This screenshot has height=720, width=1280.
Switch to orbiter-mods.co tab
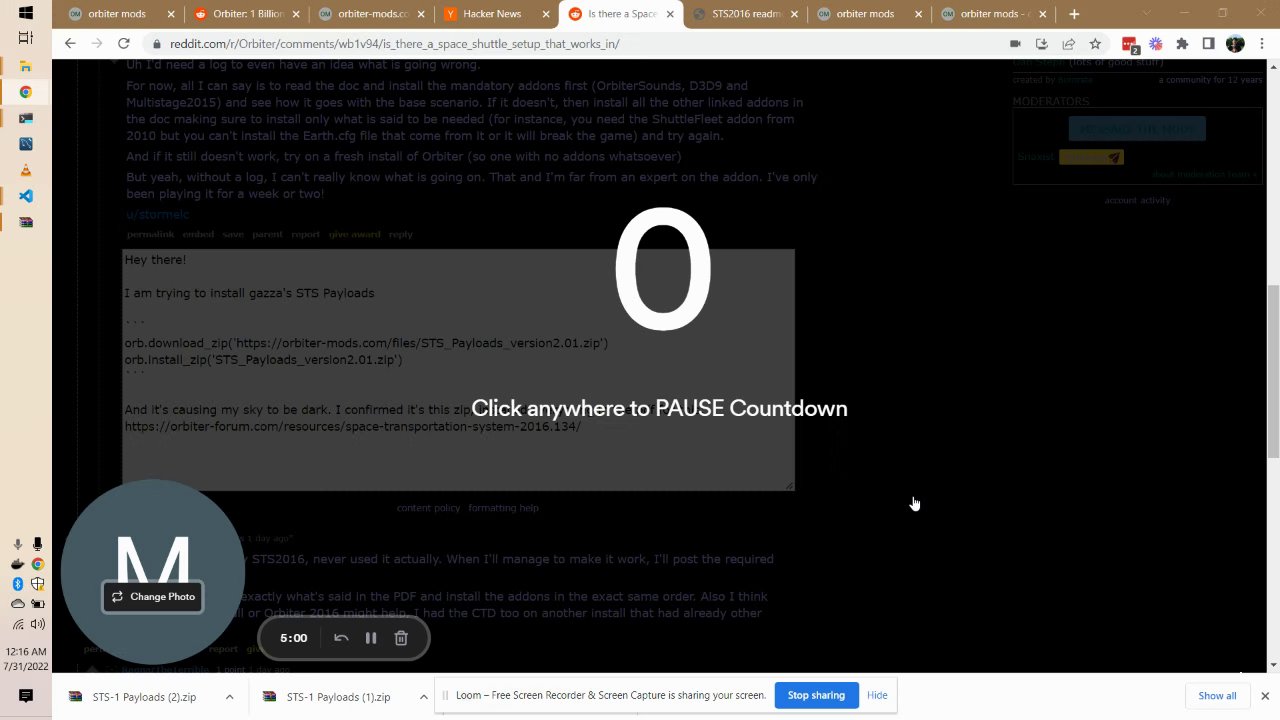pos(372,14)
